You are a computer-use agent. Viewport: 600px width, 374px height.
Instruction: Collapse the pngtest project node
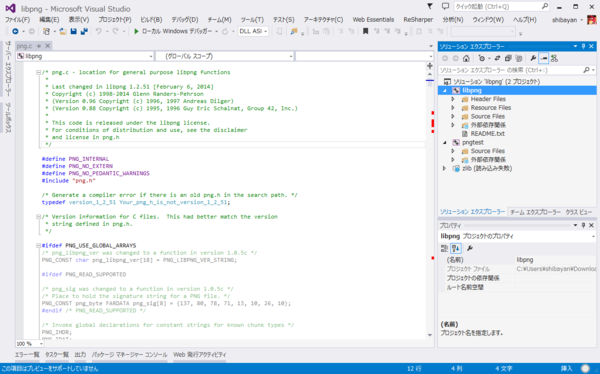coord(445,142)
